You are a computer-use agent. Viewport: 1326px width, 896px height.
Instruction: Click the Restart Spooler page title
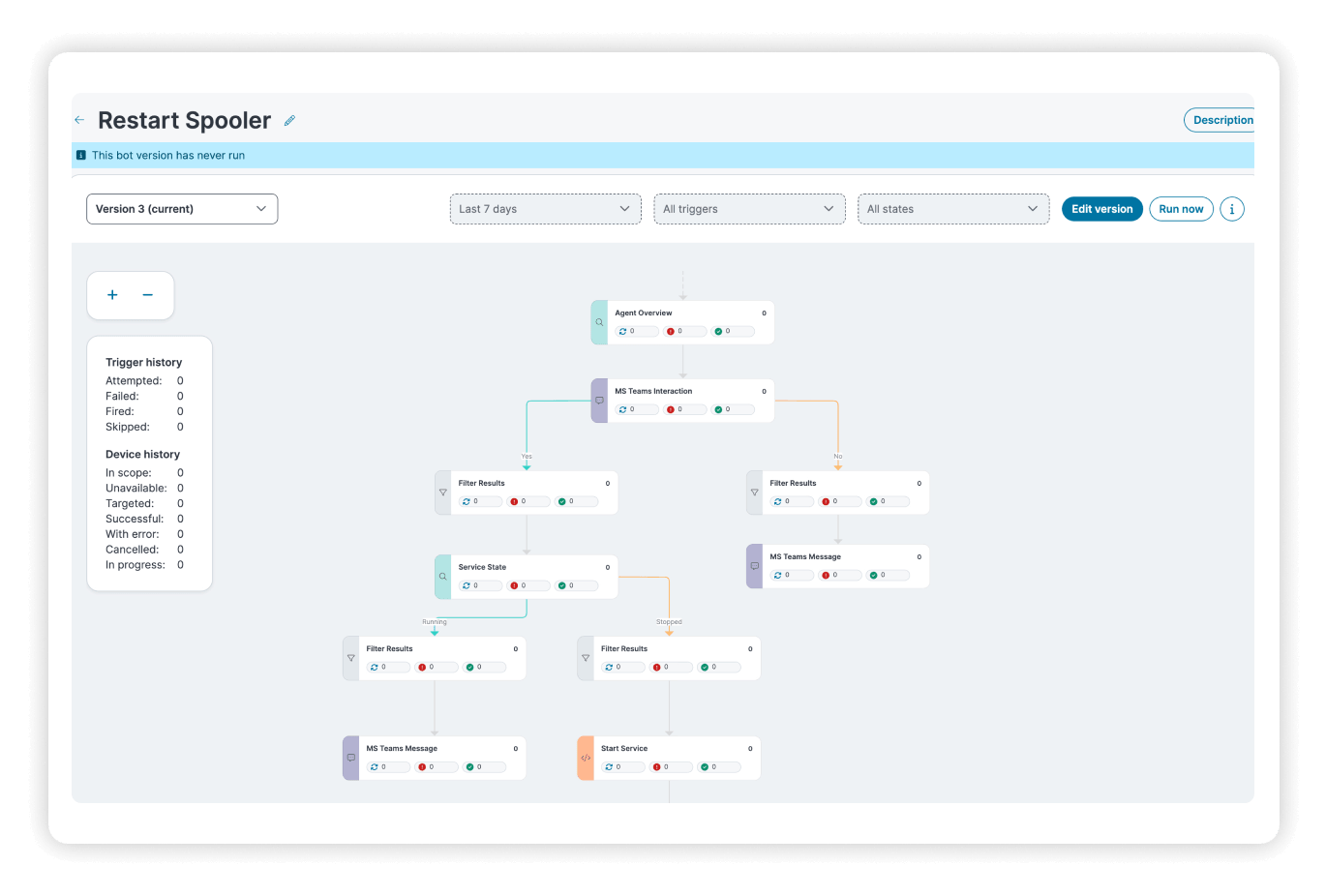click(184, 120)
